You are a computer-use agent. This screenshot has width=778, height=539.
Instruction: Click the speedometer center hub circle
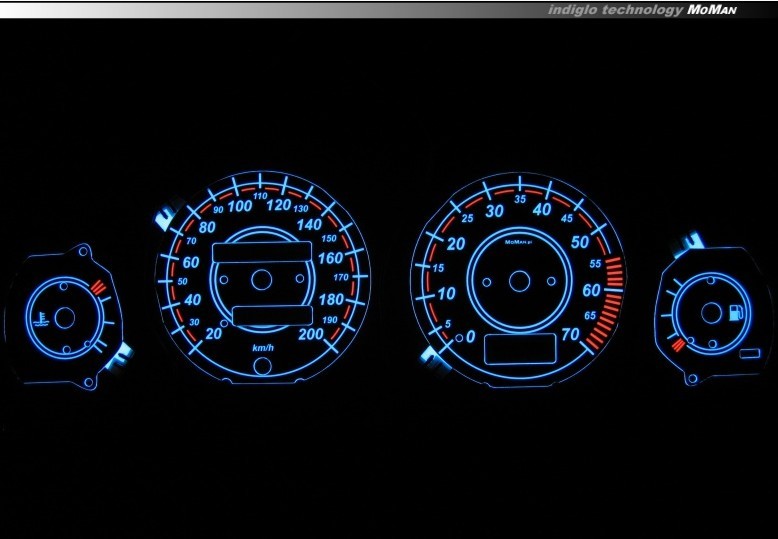click(x=261, y=280)
